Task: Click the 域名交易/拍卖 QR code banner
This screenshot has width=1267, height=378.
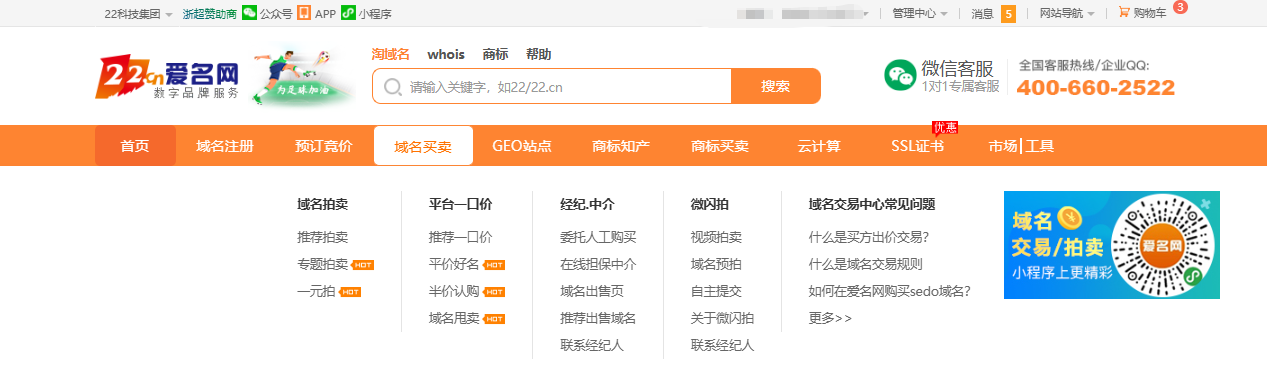Action: [x=1112, y=245]
